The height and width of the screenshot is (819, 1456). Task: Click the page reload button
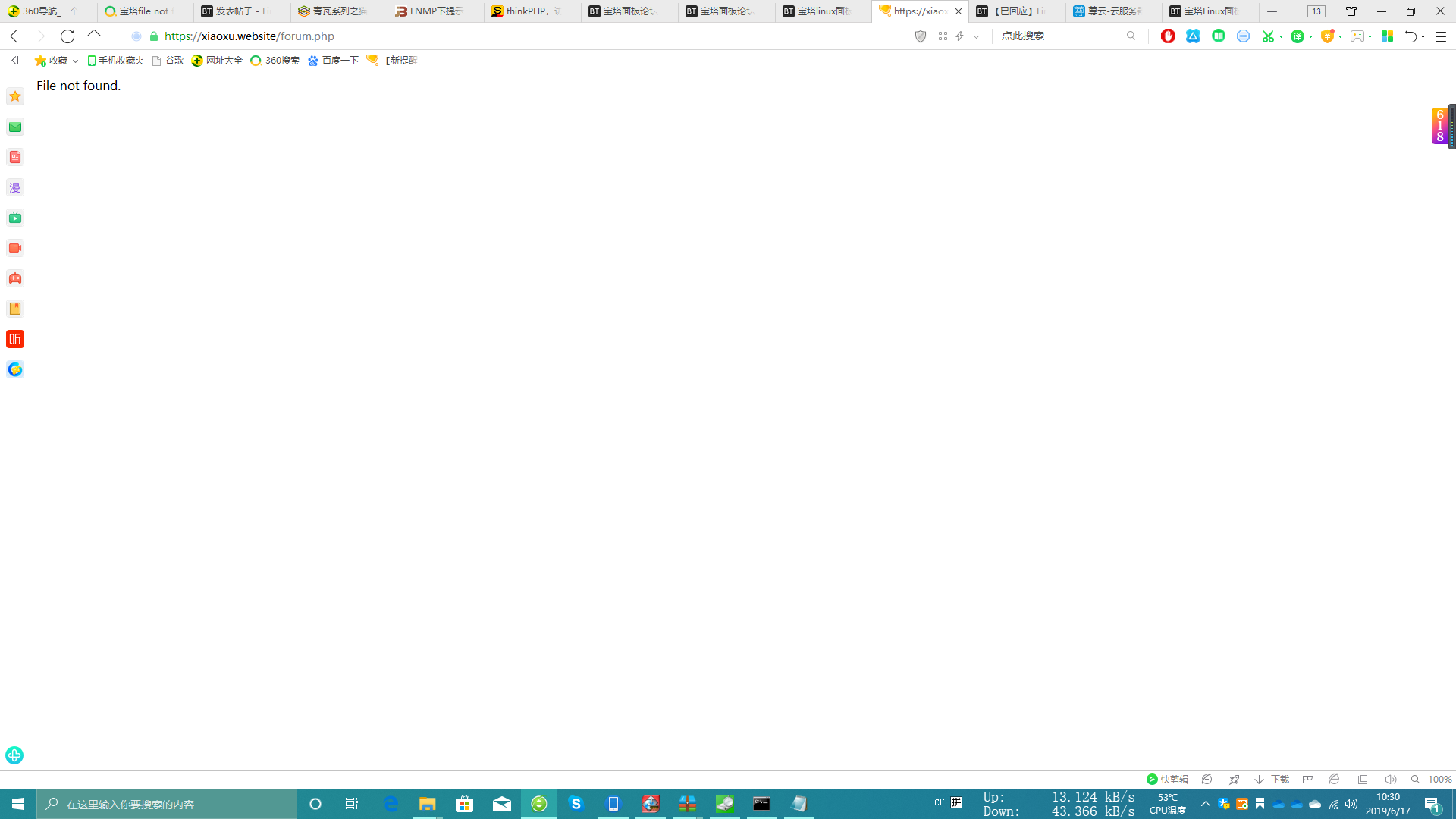tap(67, 36)
